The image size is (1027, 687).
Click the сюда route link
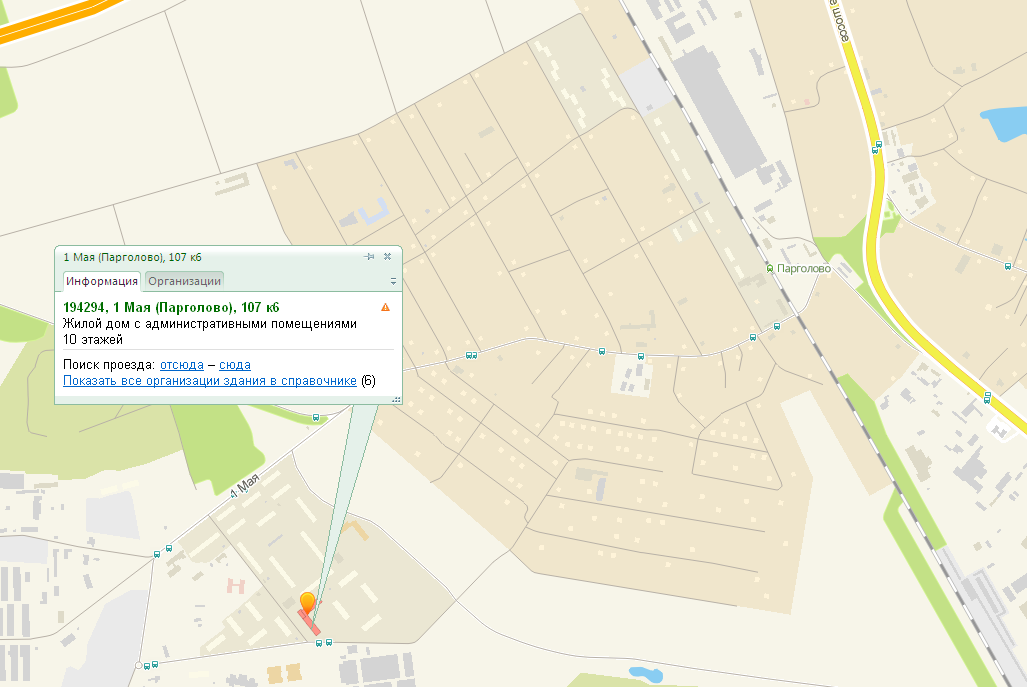(234, 365)
